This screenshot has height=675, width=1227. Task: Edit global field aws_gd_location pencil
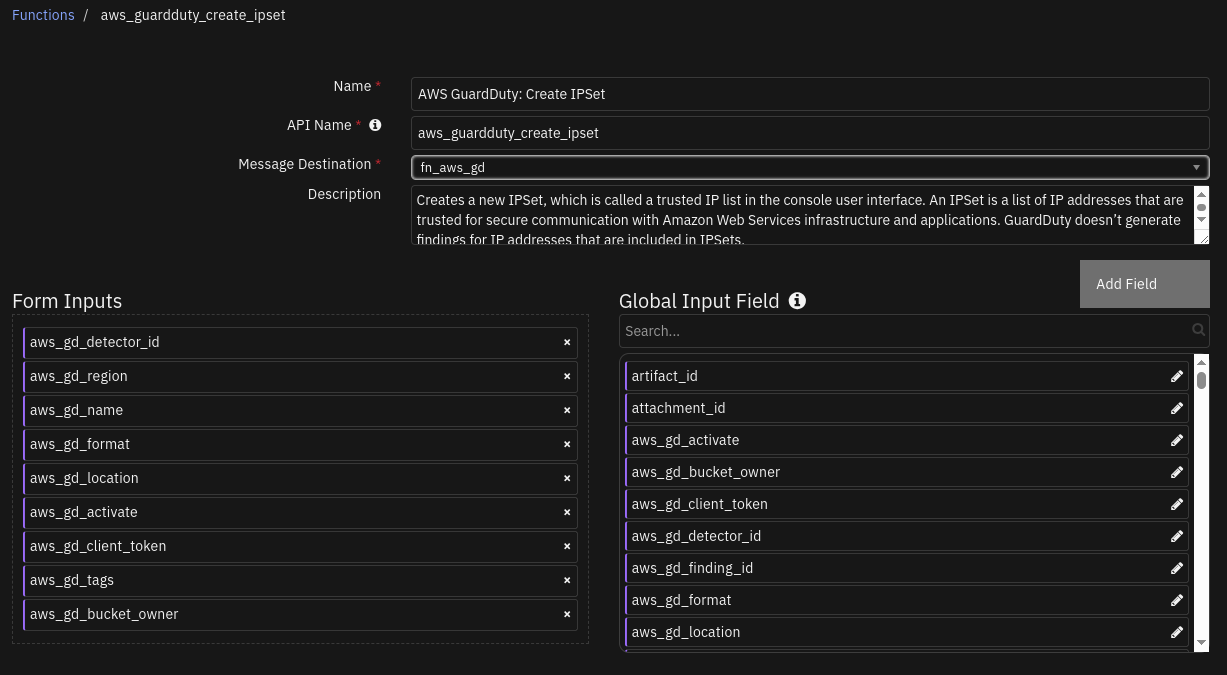1177,632
